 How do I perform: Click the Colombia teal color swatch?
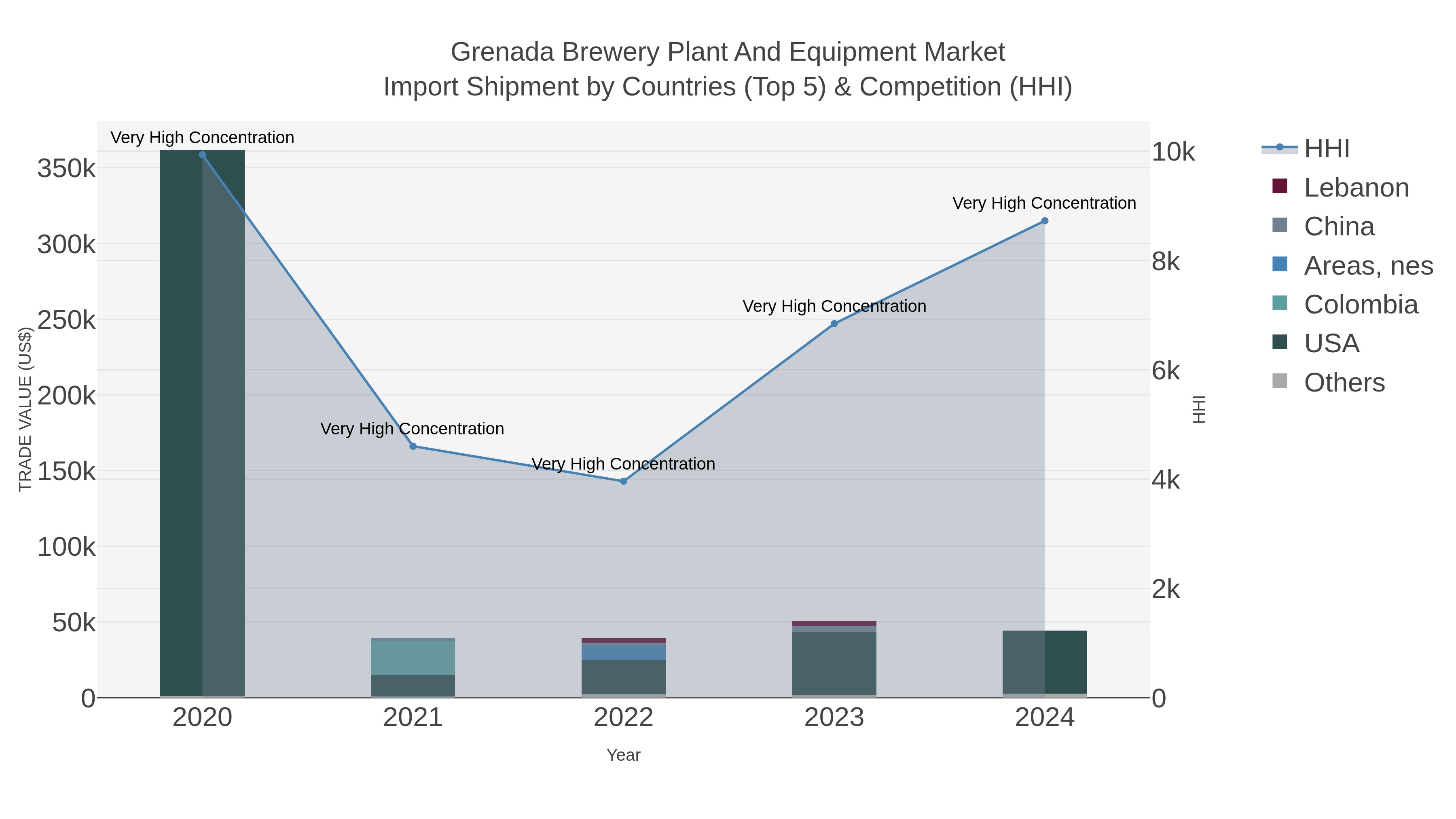(1280, 303)
